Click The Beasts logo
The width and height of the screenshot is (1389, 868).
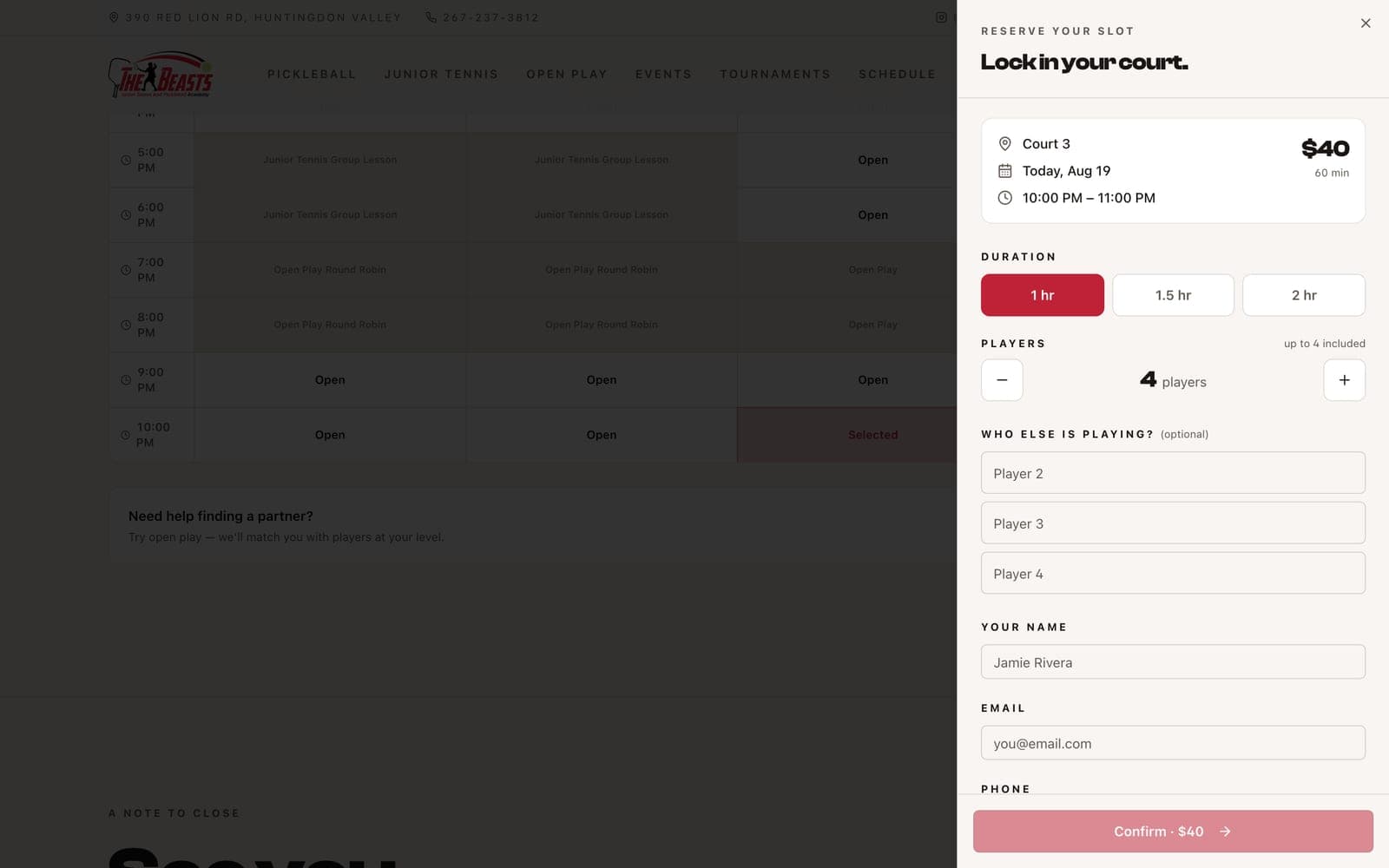point(161,74)
